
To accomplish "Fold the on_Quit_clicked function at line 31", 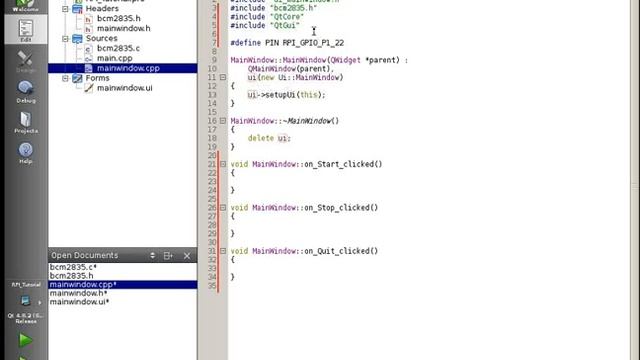I will pyautogui.click(x=223, y=251).
